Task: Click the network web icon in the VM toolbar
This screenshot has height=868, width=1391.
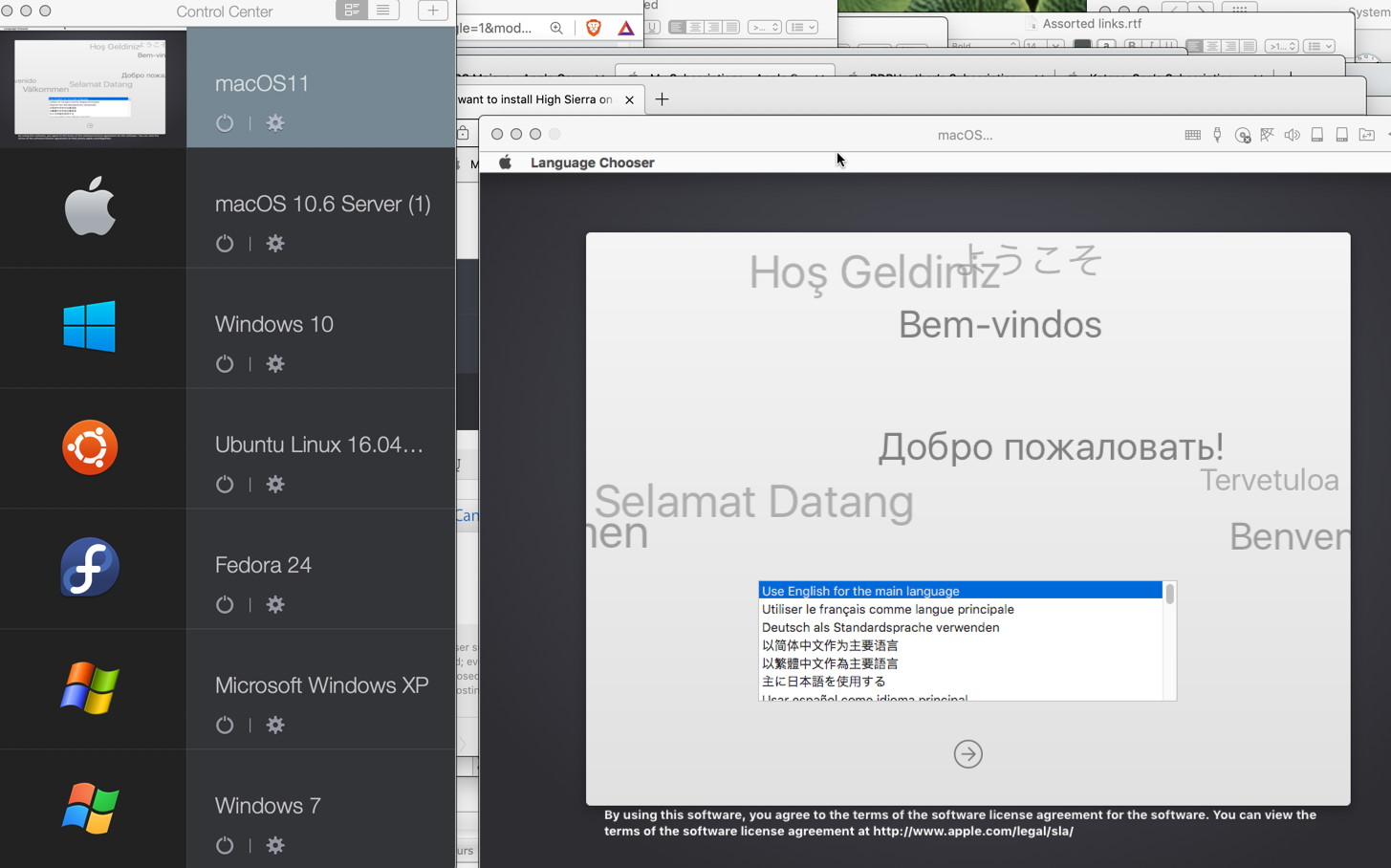Action: pos(1268,135)
